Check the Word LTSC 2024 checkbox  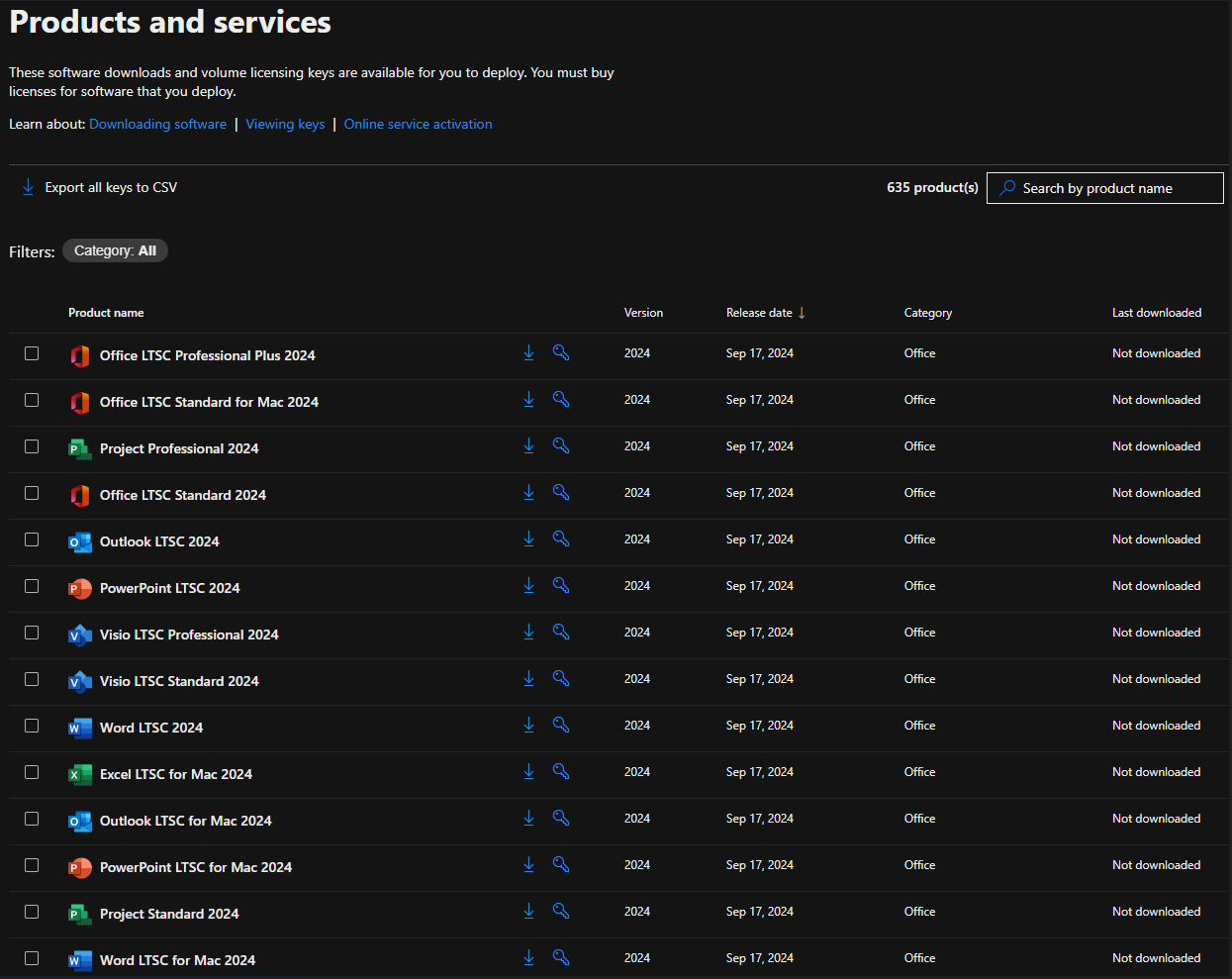(32, 726)
